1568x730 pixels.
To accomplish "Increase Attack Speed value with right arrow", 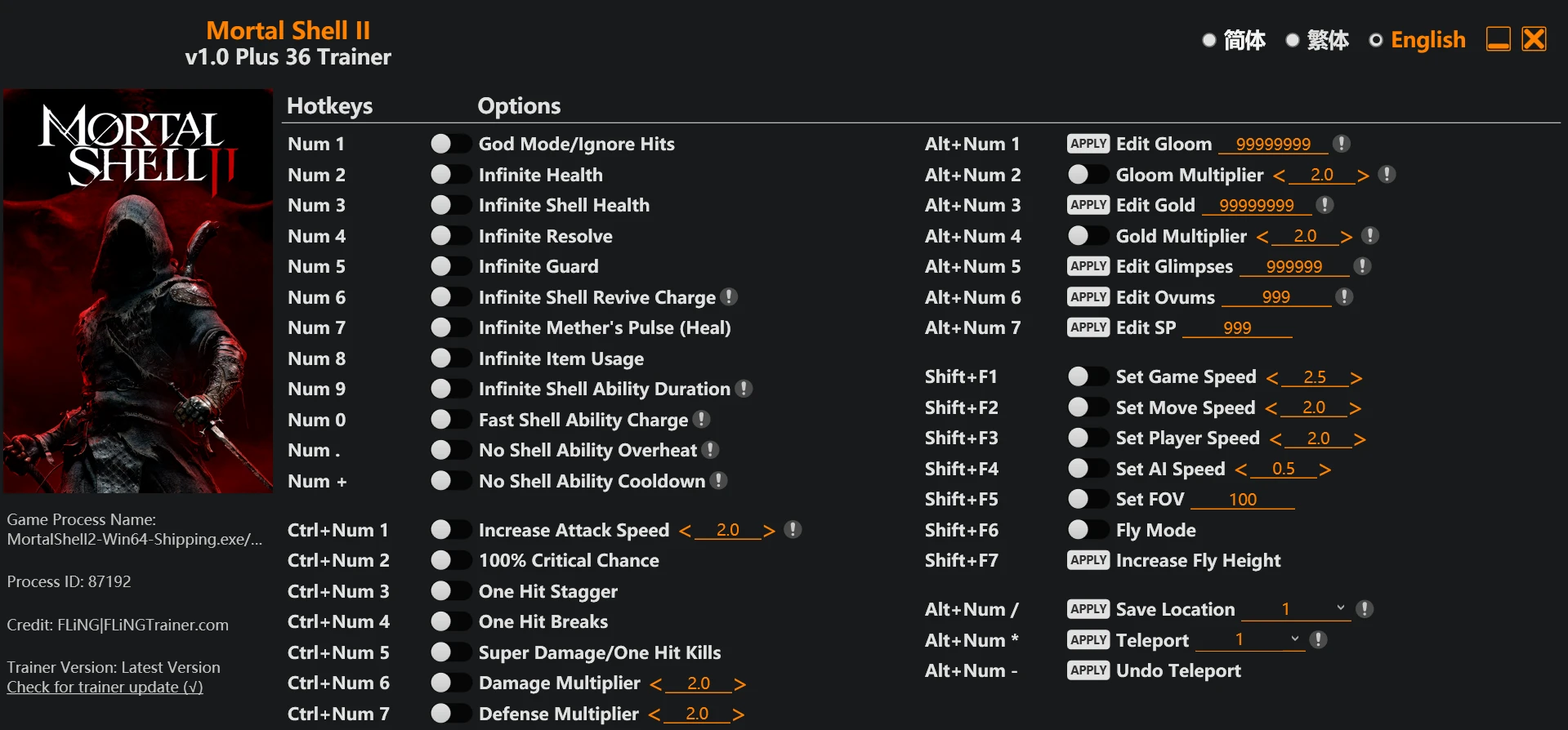I will coord(769,531).
